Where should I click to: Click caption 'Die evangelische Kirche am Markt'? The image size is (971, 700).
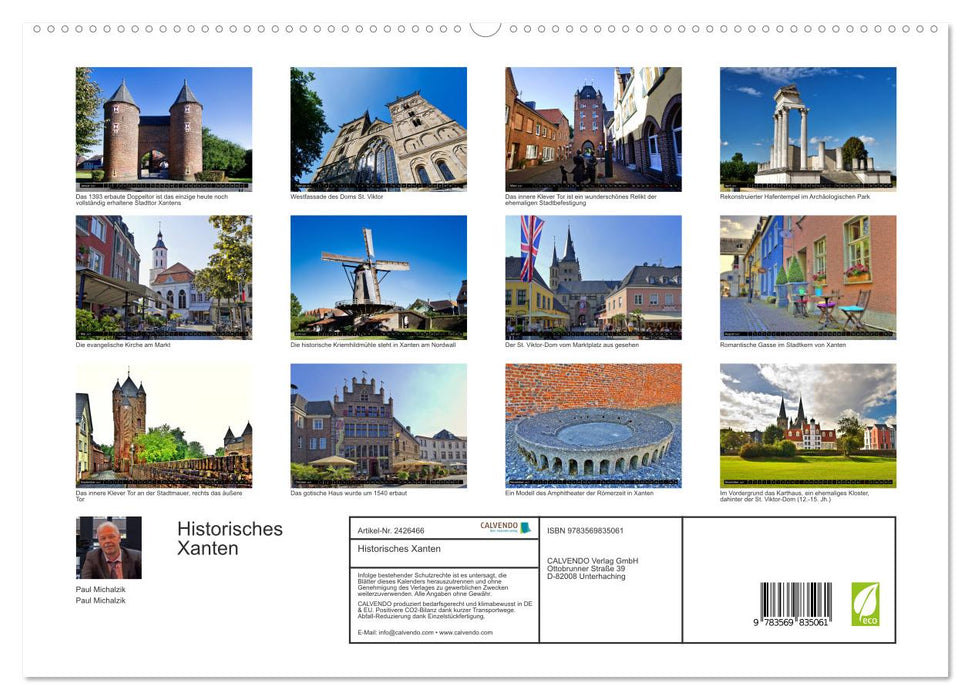(x=123, y=345)
